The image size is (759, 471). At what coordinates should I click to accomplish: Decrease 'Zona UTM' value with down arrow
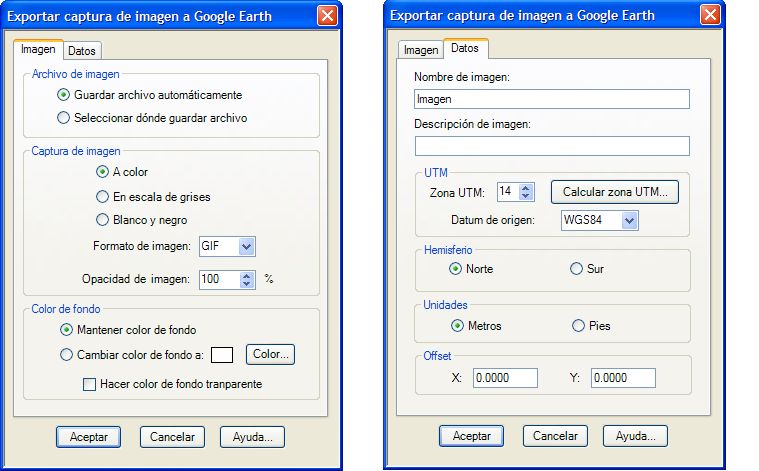pos(526,196)
